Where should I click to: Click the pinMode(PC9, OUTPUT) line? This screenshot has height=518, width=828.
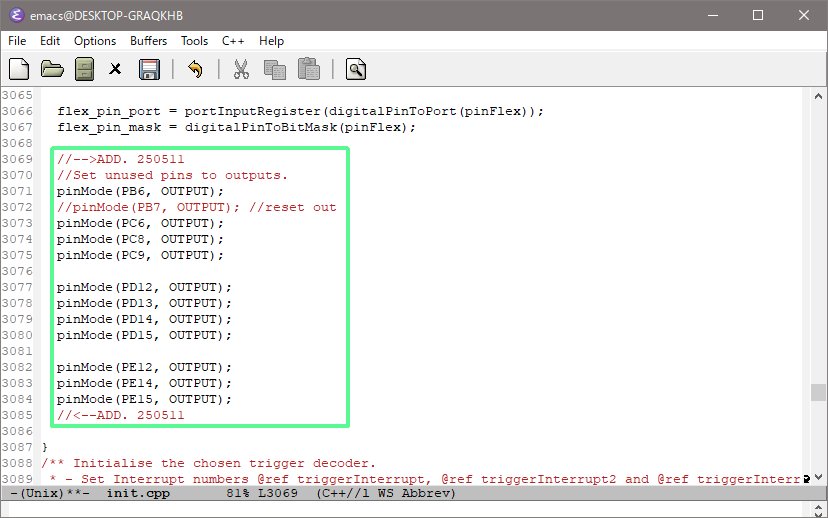coord(140,255)
